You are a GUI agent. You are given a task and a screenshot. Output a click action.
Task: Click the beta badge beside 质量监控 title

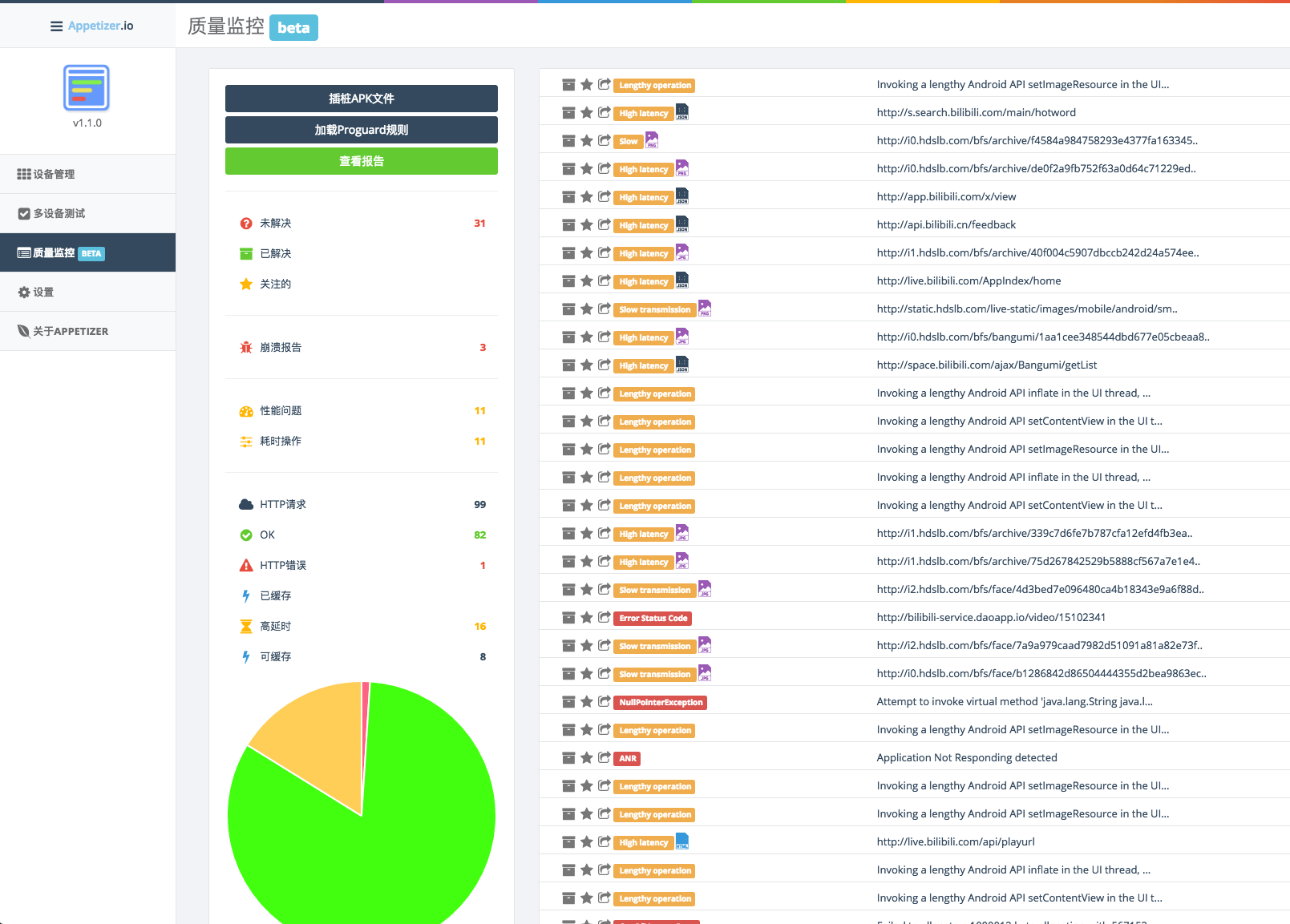(293, 28)
